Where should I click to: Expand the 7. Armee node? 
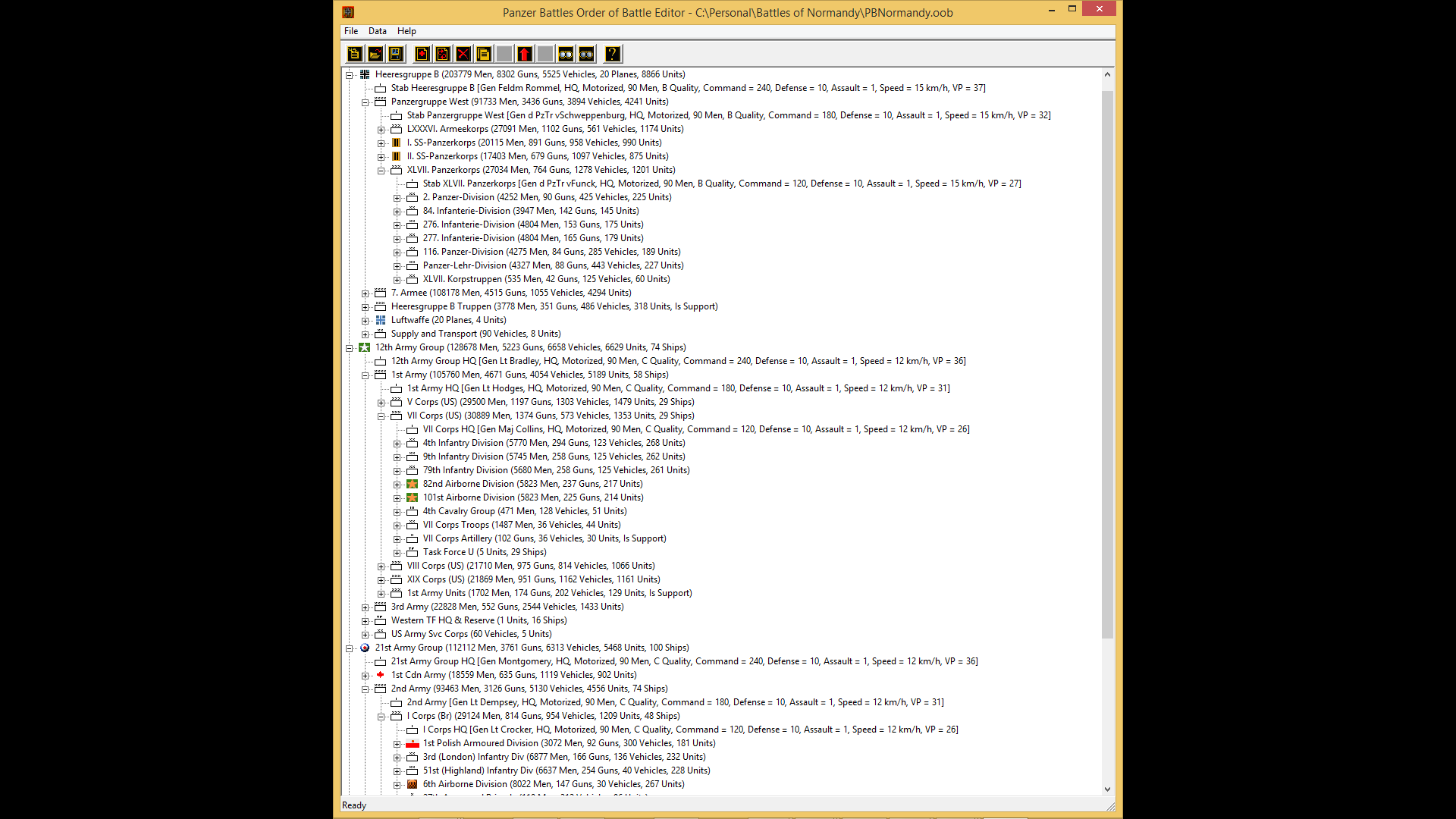(x=366, y=293)
